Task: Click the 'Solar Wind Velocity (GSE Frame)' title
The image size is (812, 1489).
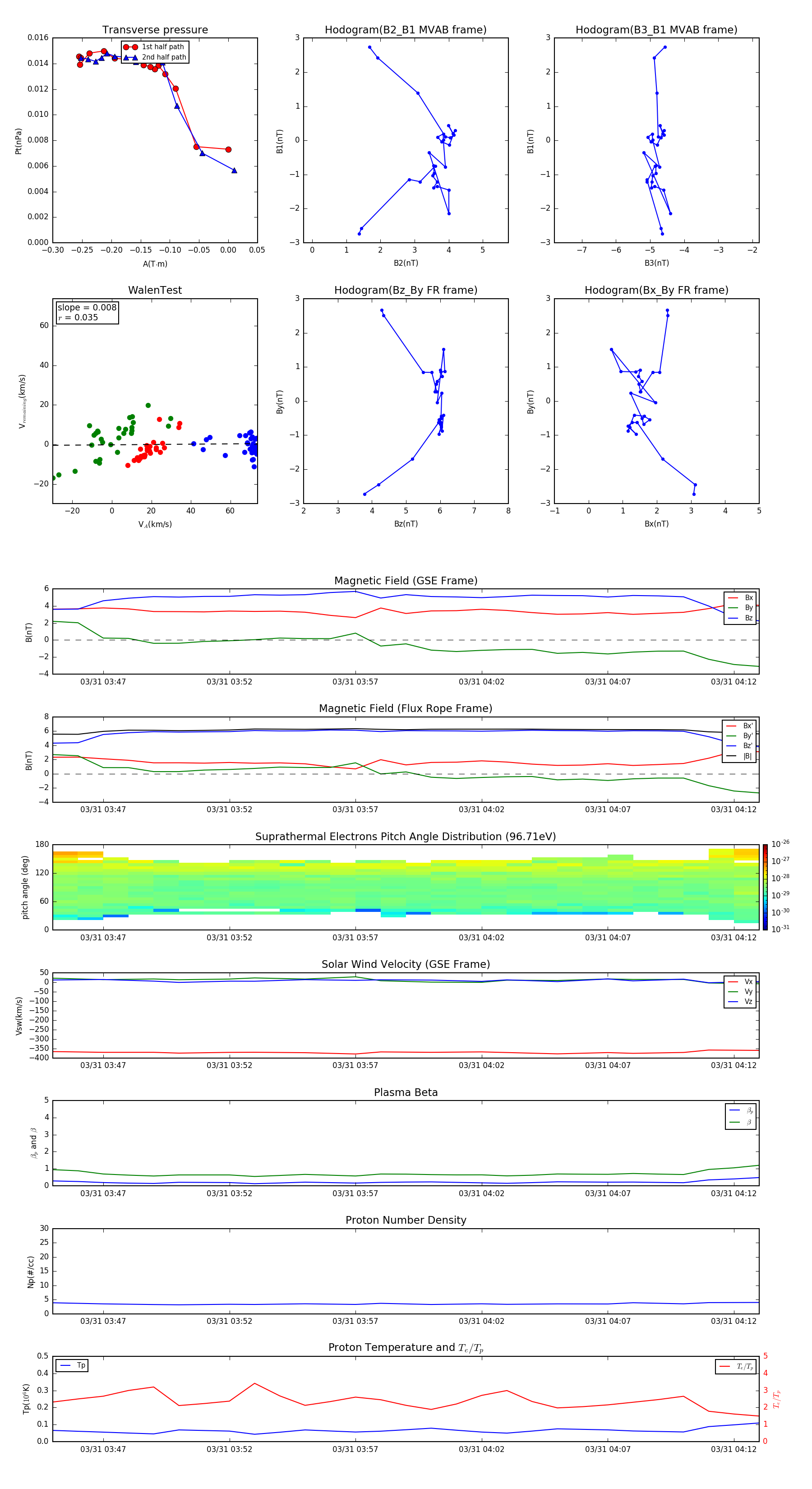Action: tap(406, 964)
